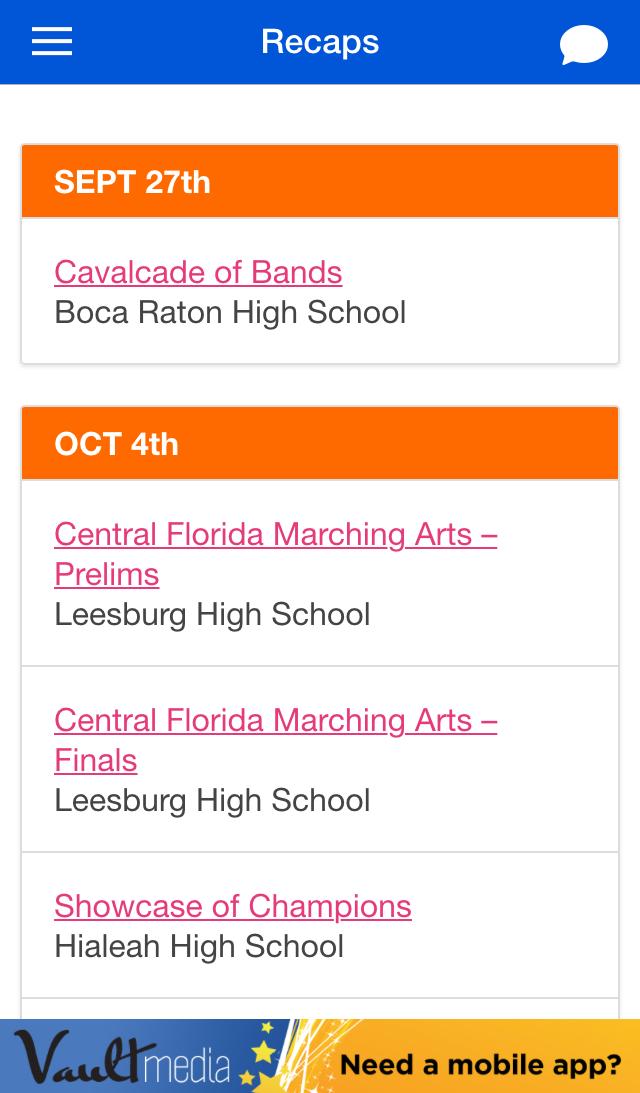The height and width of the screenshot is (1093, 640).
Task: Click the Boca Raton High School location text
Action: 230,313
